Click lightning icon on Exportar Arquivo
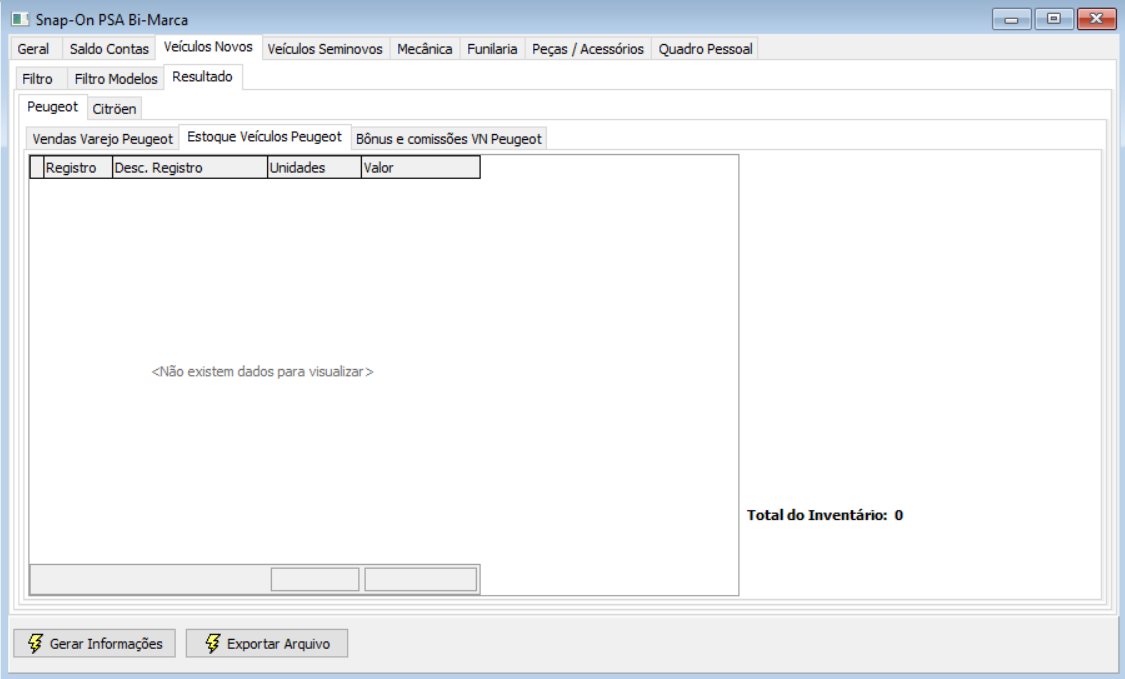 pyautogui.click(x=212, y=643)
